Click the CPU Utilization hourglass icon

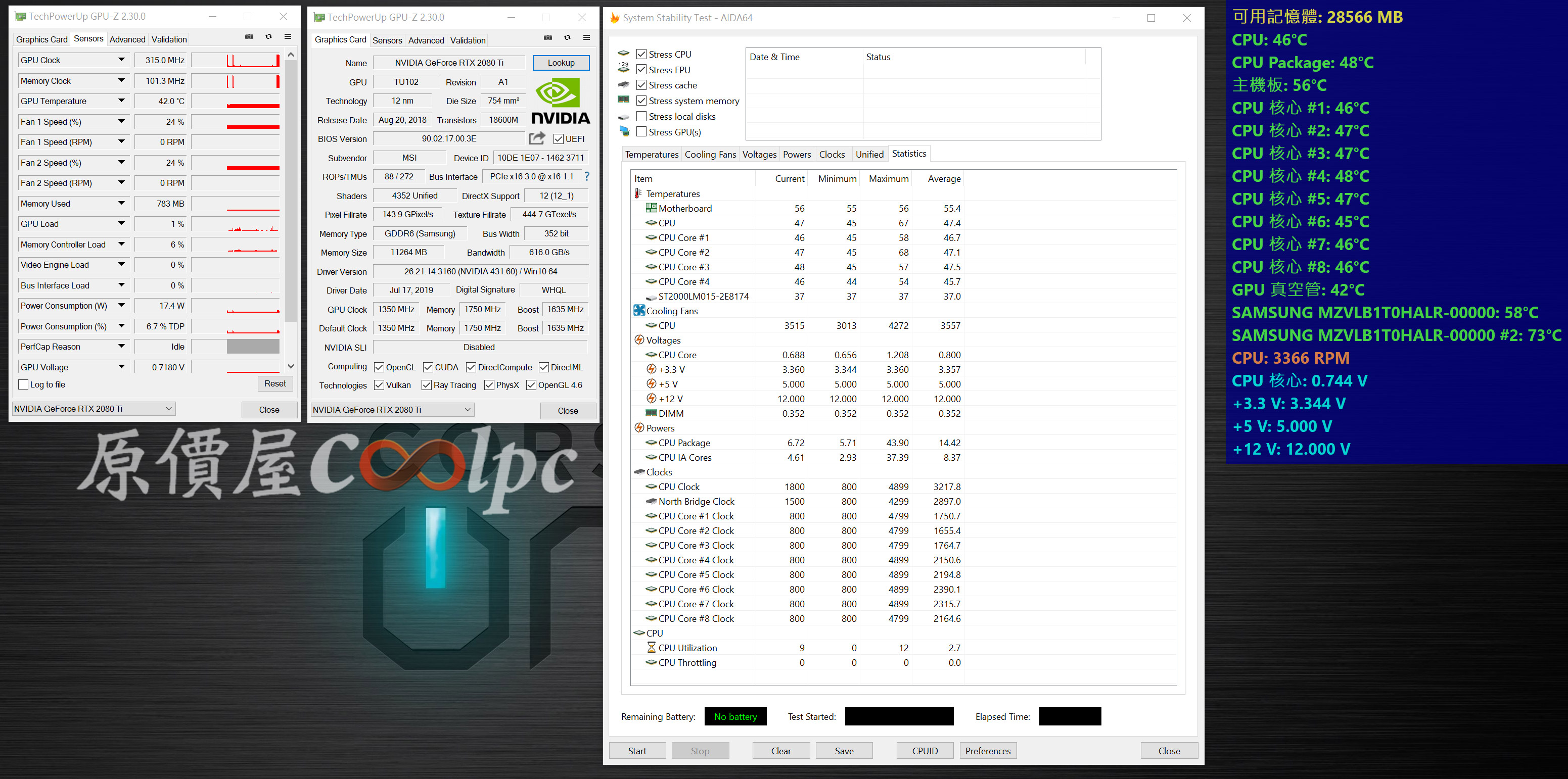(x=651, y=648)
